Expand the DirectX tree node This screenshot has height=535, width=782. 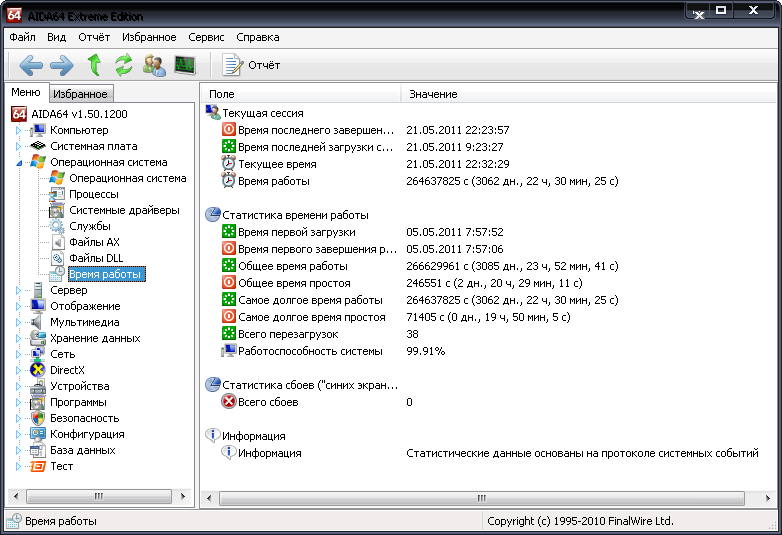click(18, 370)
